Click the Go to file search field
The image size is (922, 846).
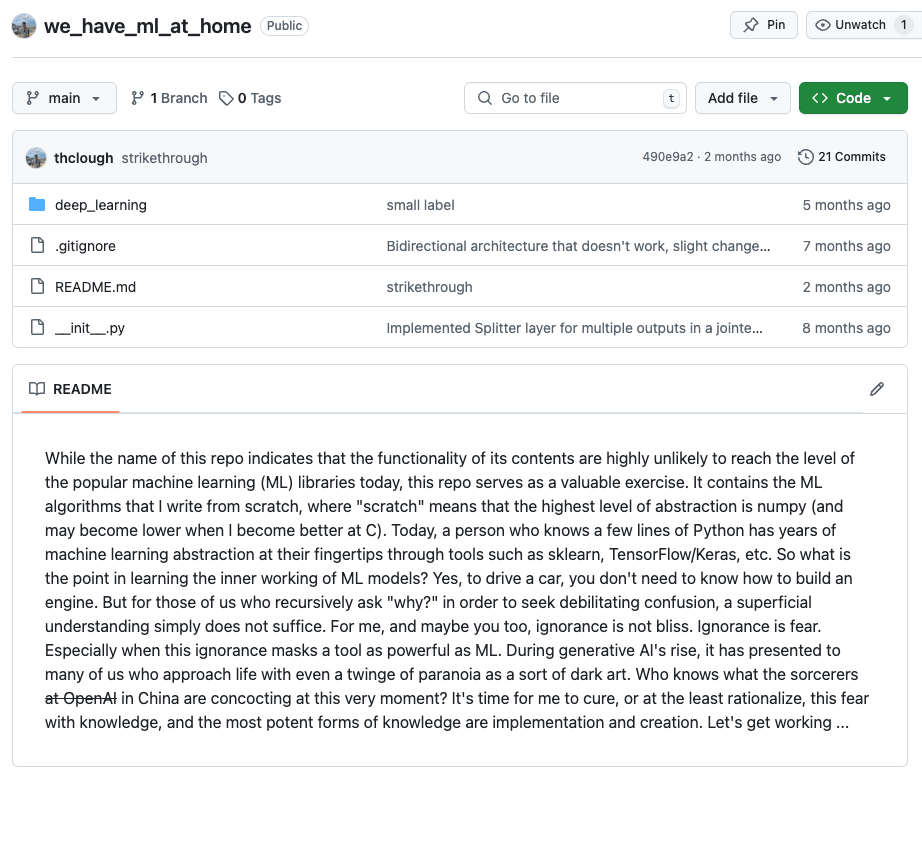coord(575,98)
